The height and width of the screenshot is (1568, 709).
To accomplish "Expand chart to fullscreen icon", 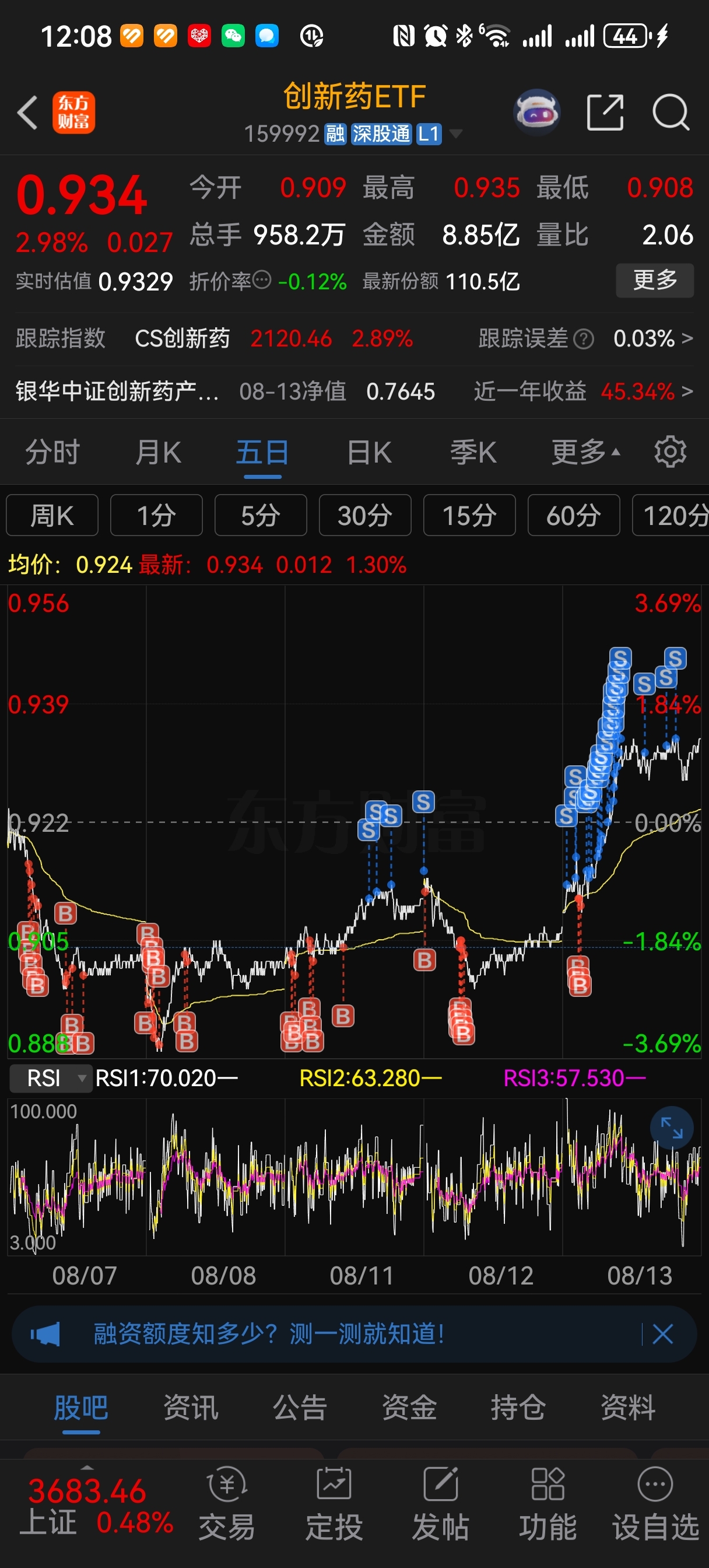I will (672, 1128).
